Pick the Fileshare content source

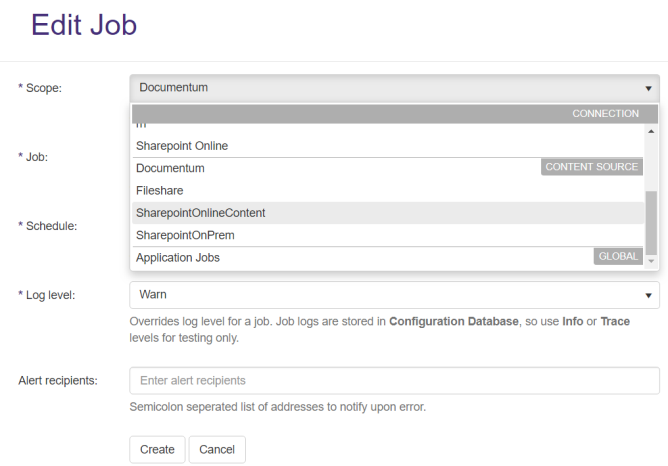[160, 190]
